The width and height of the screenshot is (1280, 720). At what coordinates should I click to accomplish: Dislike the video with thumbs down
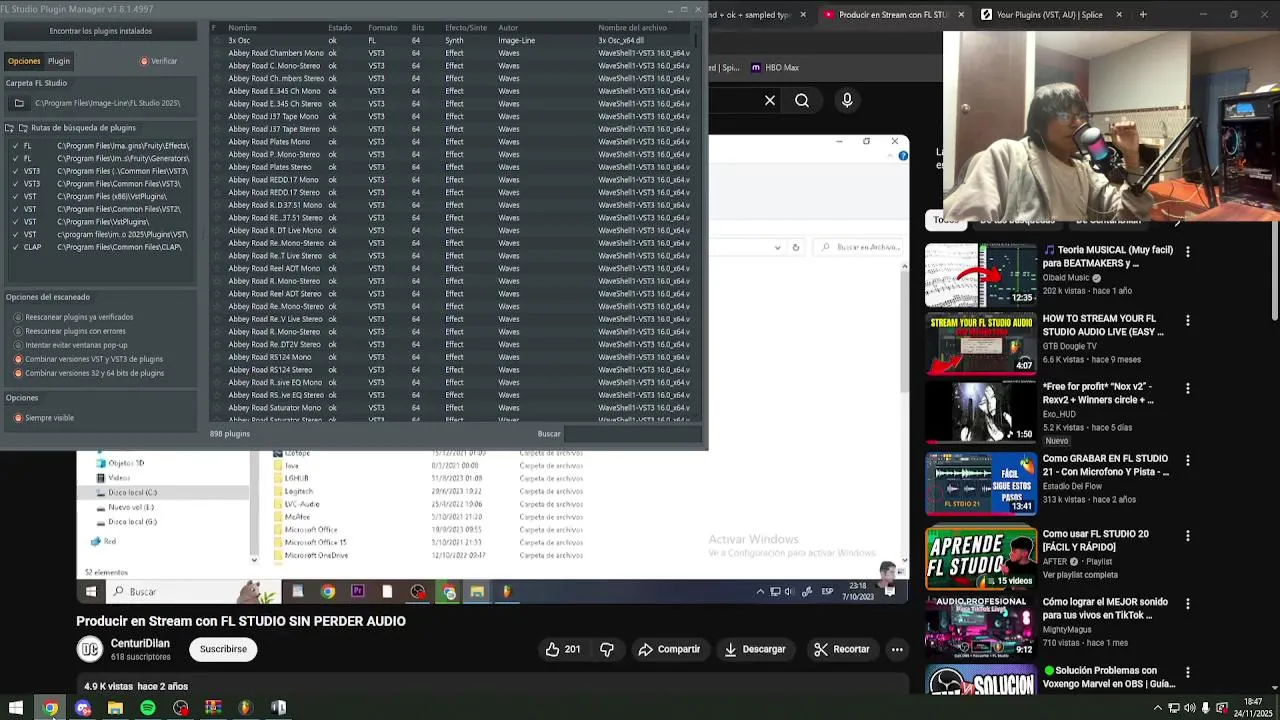point(607,649)
